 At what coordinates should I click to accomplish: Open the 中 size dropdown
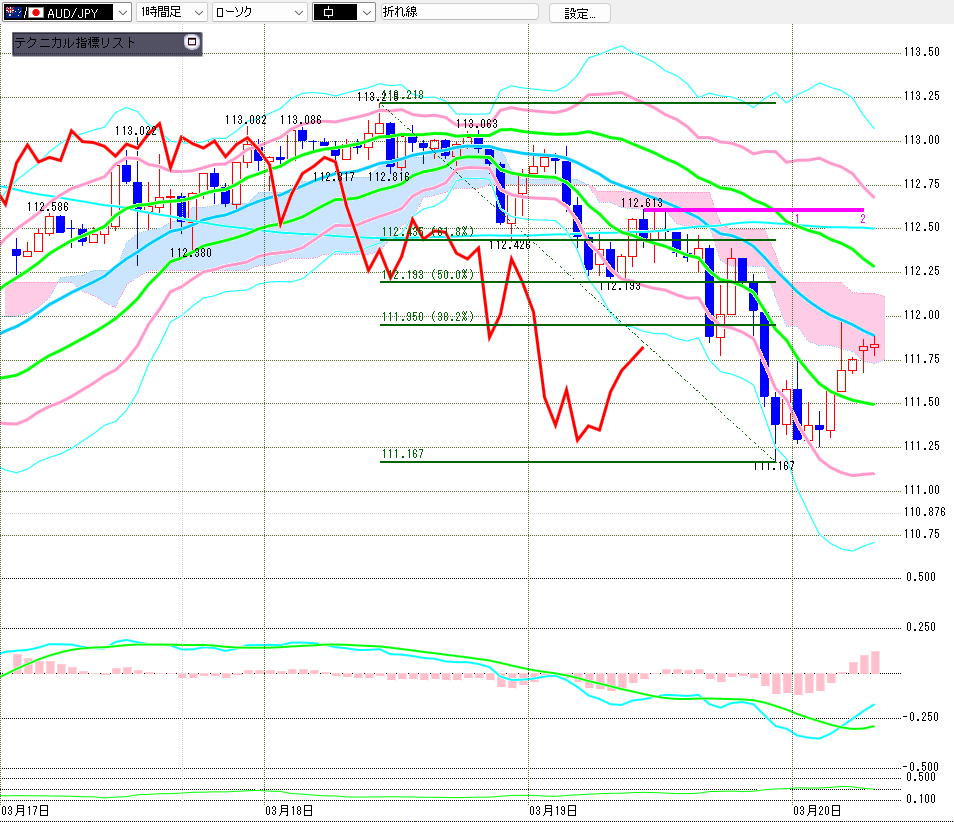click(x=365, y=13)
